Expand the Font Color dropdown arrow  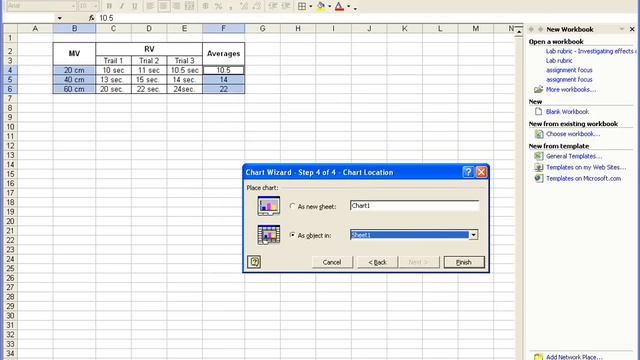pos(348,6)
